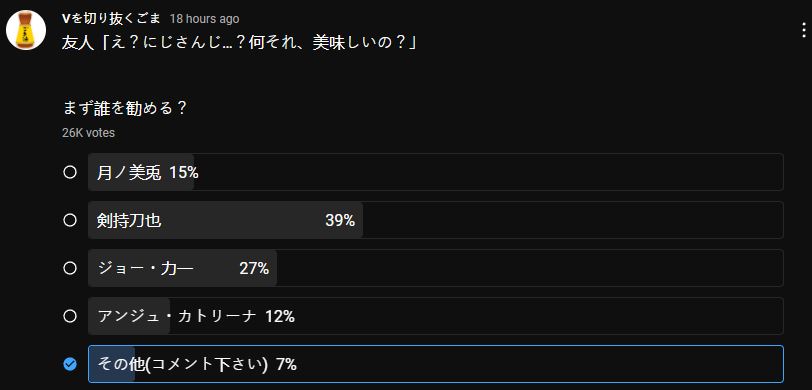Choose the radio circle beside ジョー・力一
This screenshot has height=390, width=812.
(70, 268)
